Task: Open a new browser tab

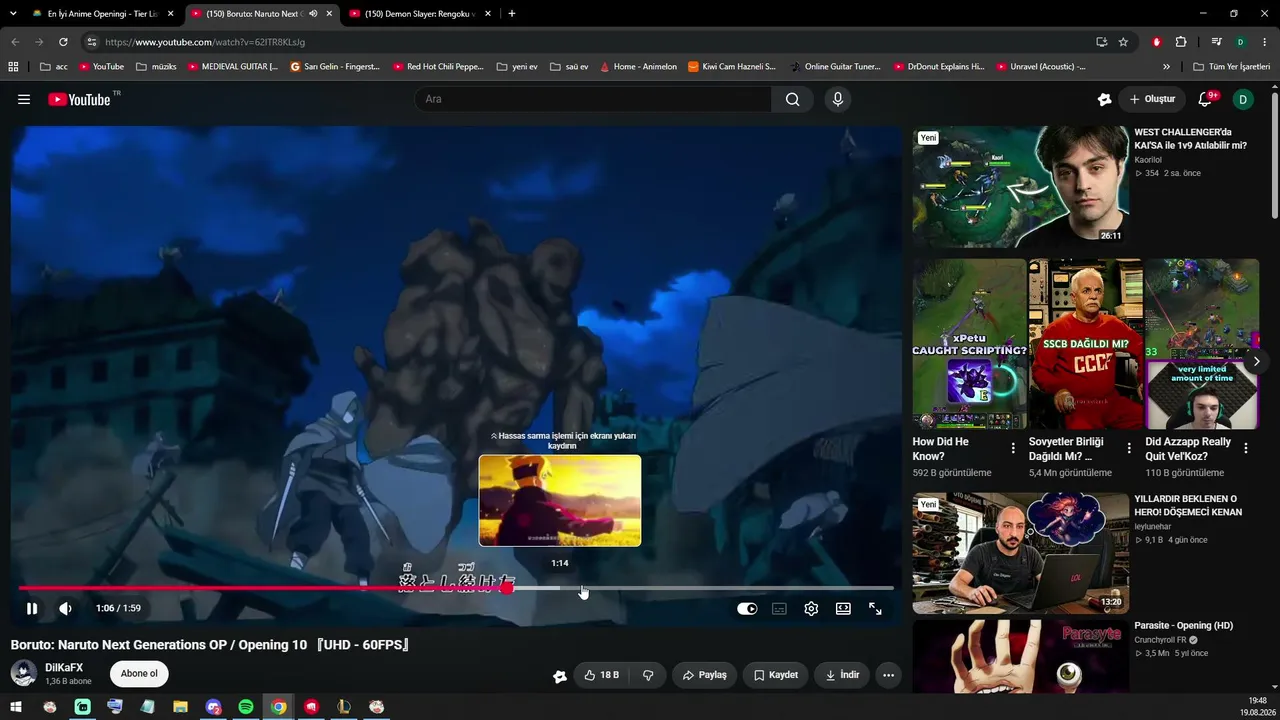Action: pos(512,14)
